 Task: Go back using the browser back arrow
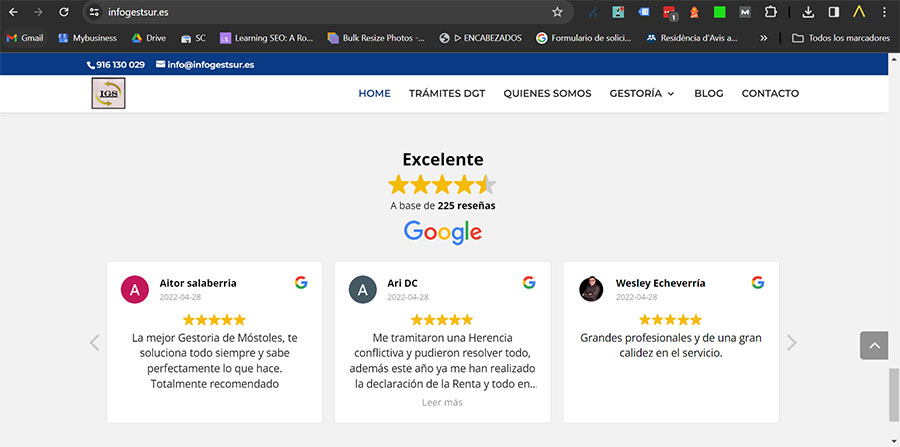[x=13, y=12]
